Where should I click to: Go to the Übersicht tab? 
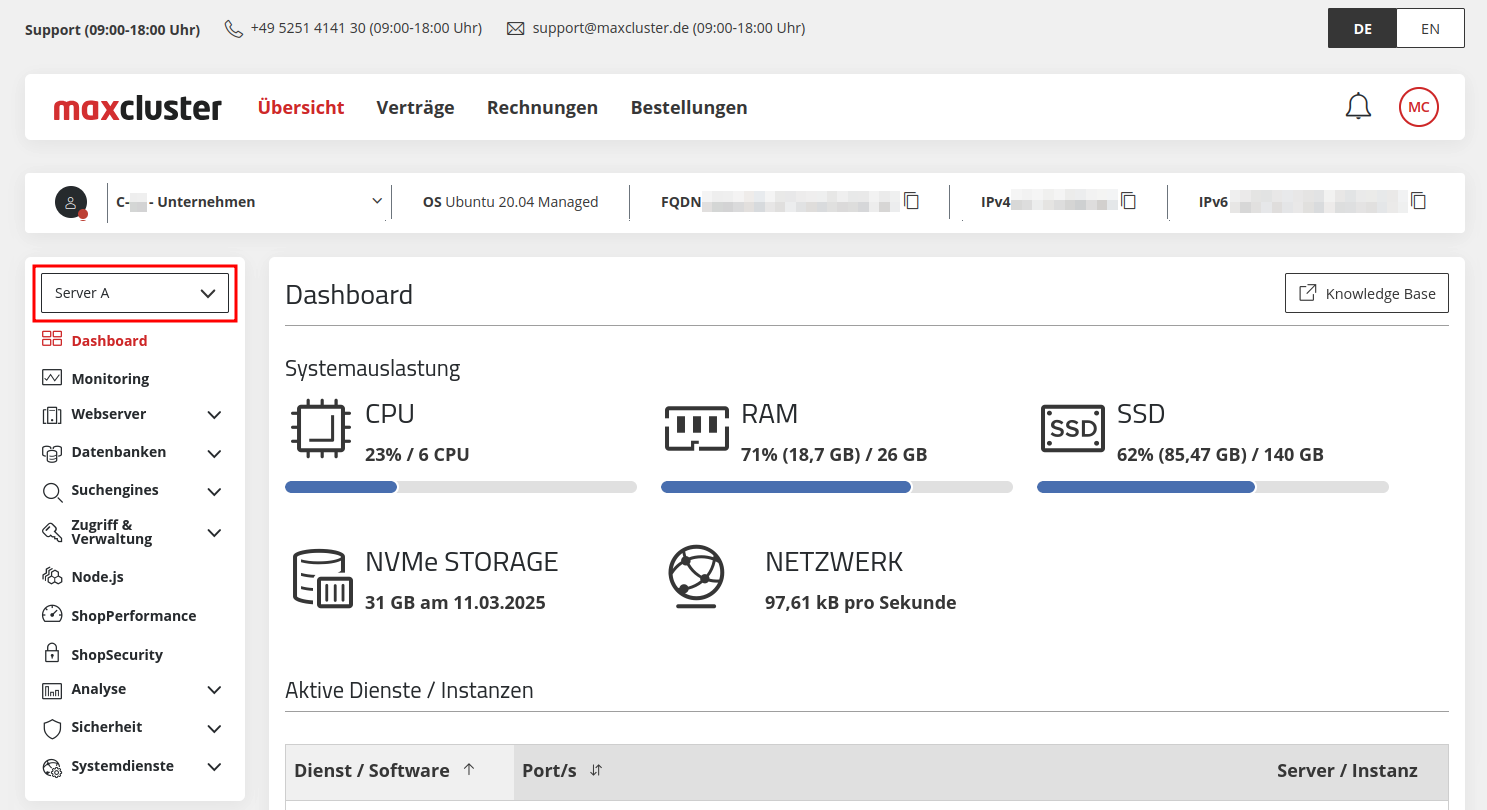coord(301,107)
